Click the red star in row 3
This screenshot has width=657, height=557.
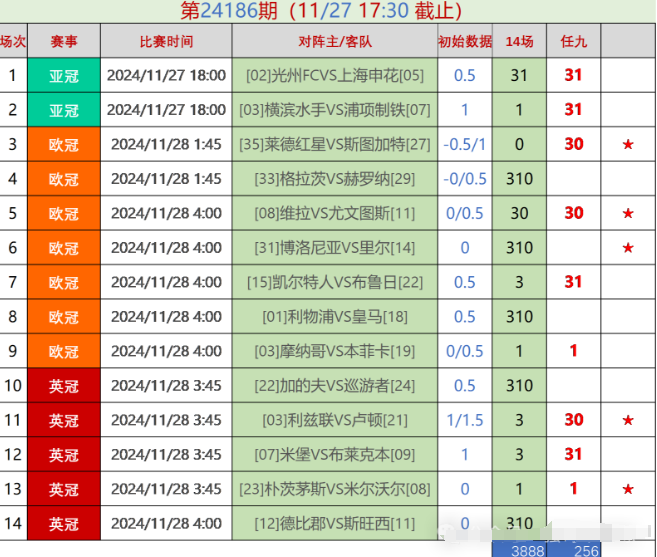pos(627,144)
